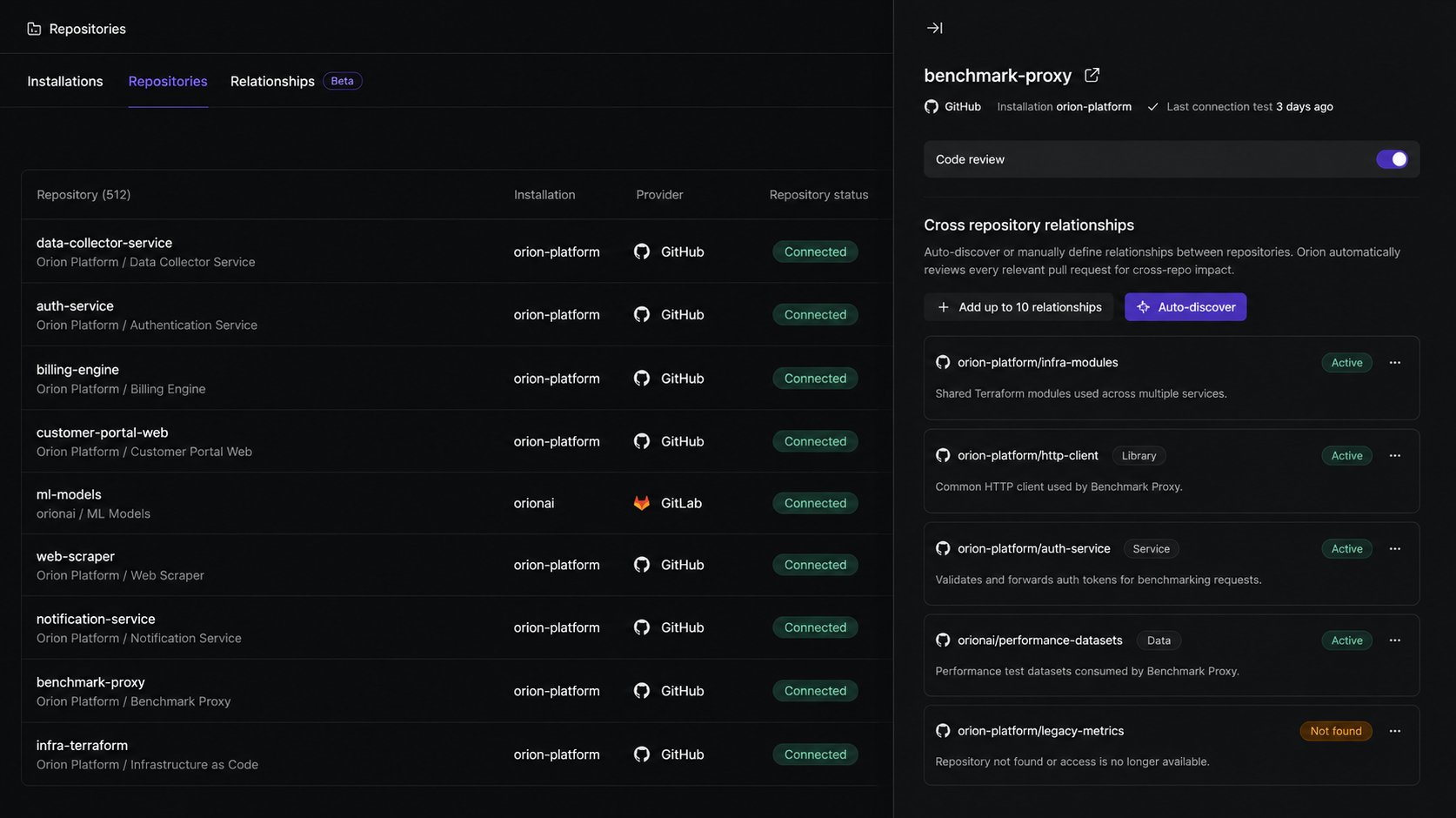Open orion-platform/http-client relationship link
This screenshot has width=1456, height=818.
coord(1028,455)
